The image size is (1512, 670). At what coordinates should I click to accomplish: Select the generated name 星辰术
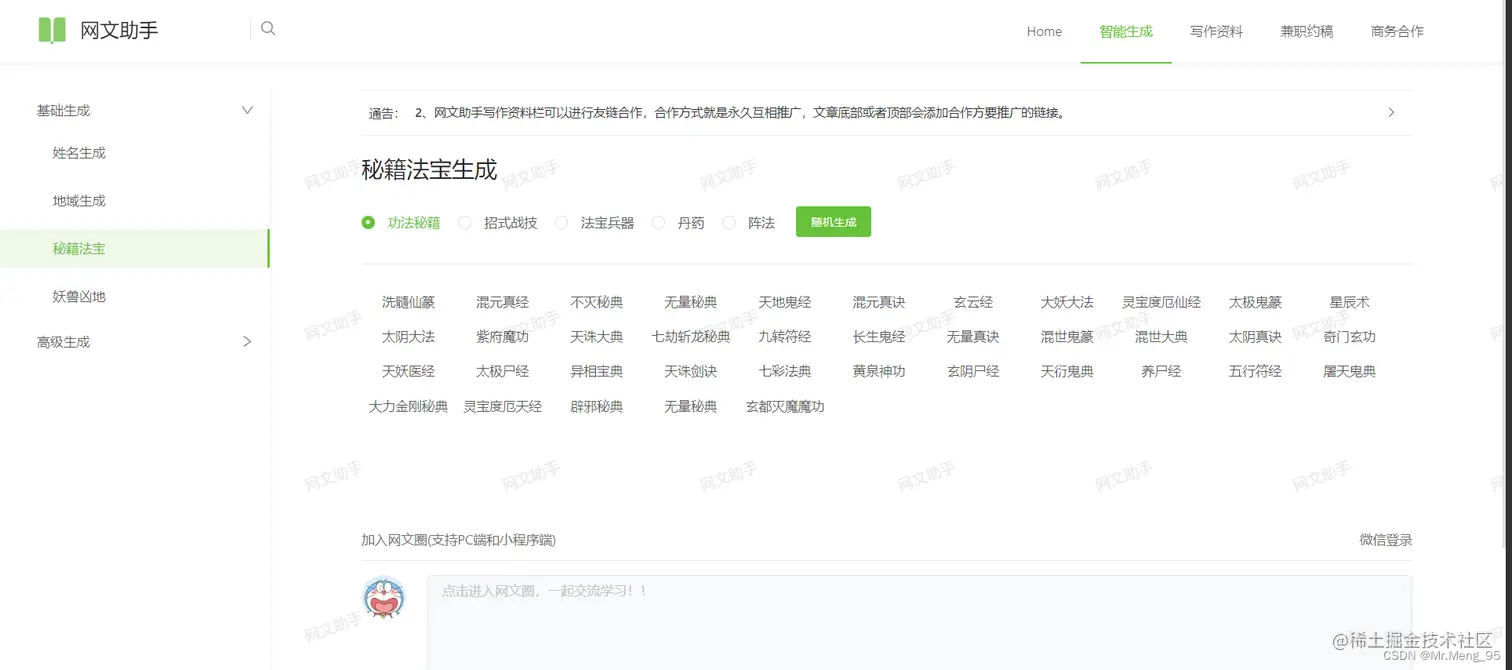[1347, 301]
